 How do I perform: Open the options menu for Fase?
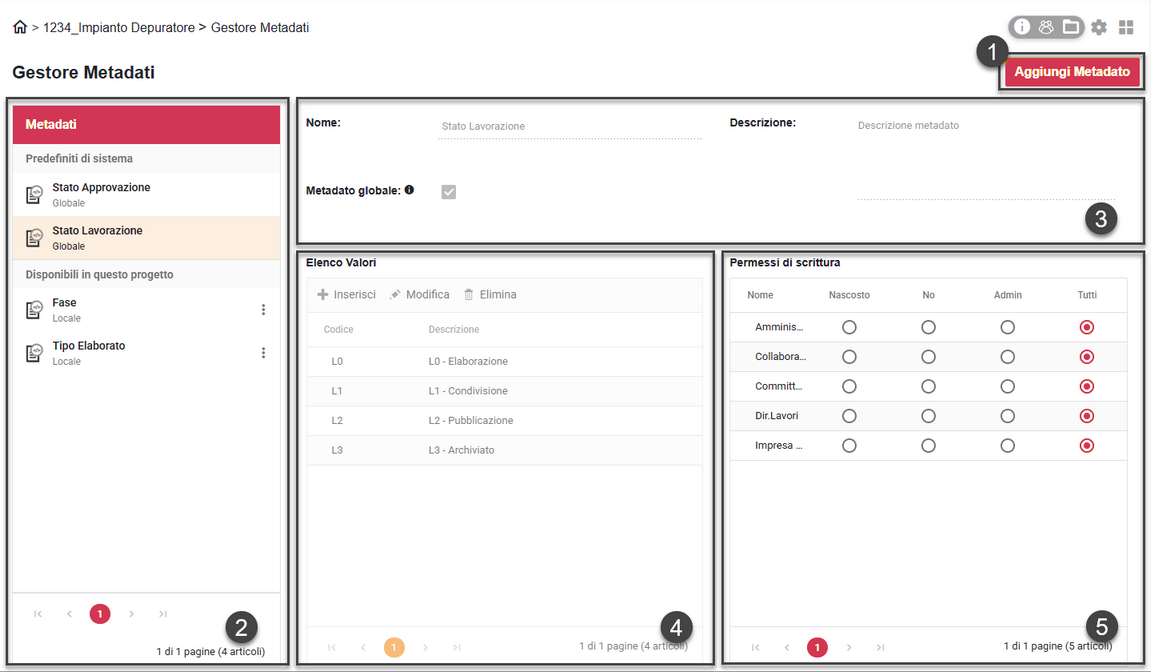pyautogui.click(x=263, y=309)
